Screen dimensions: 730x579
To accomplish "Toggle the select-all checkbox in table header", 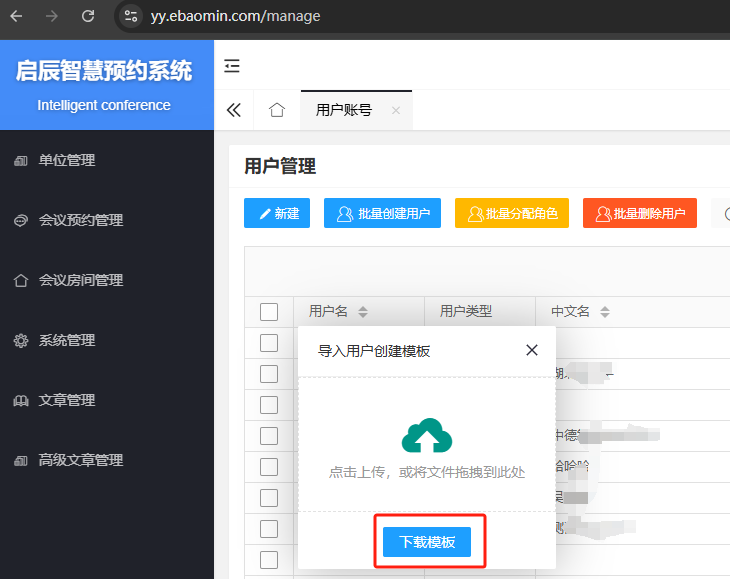I will 269,312.
